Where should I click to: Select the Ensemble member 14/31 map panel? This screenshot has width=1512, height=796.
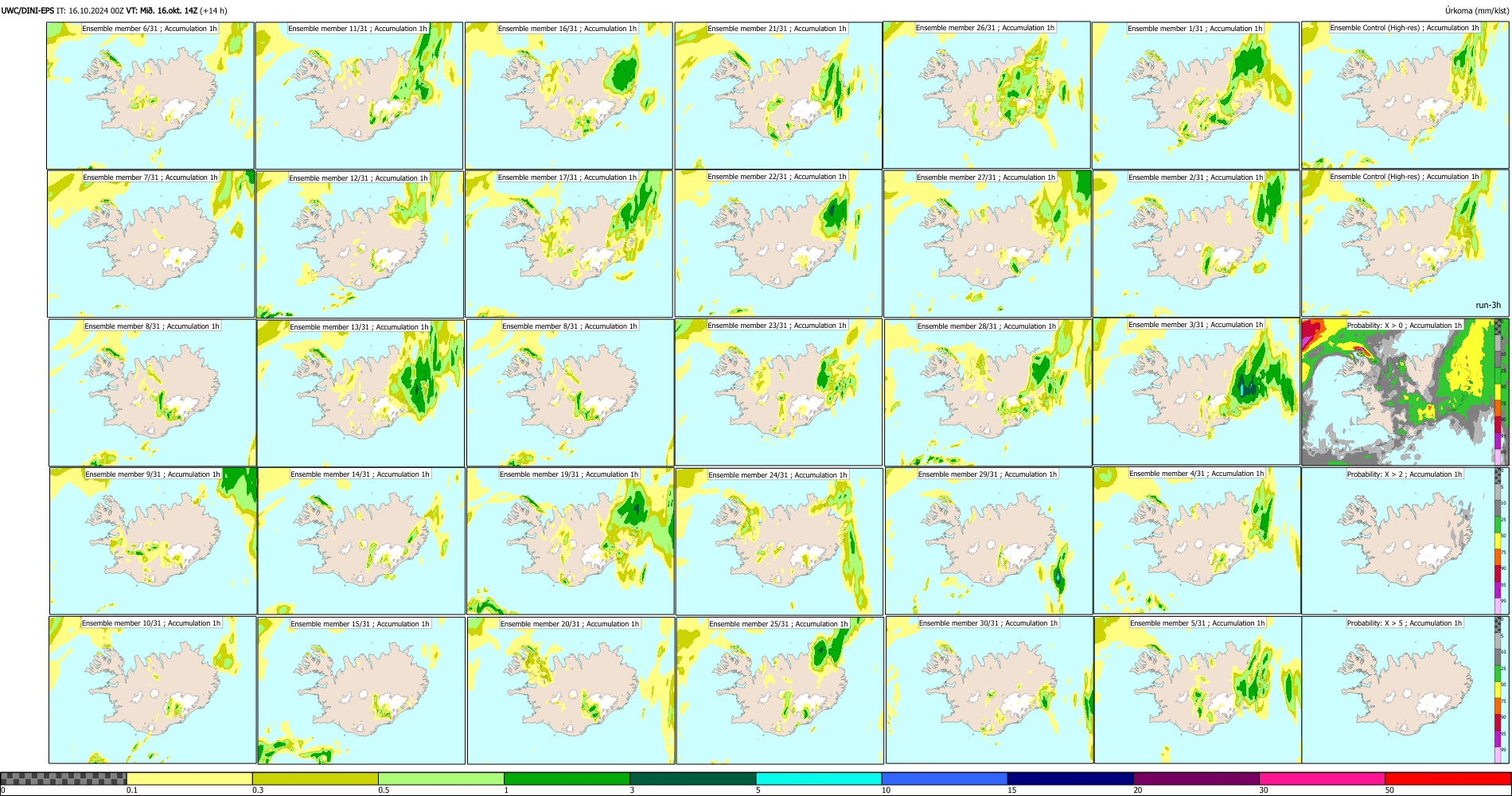[x=361, y=540]
